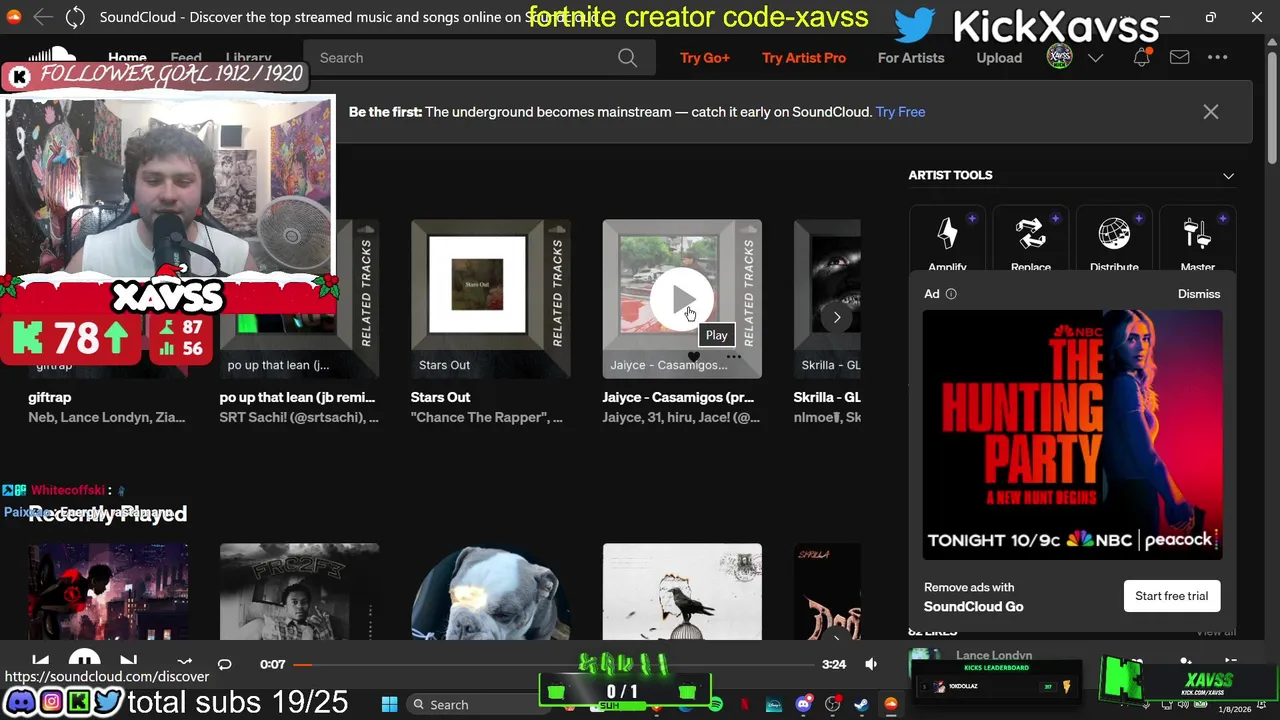The width and height of the screenshot is (1280, 720).
Task: Go back with browser back arrow
Action: [42, 17]
